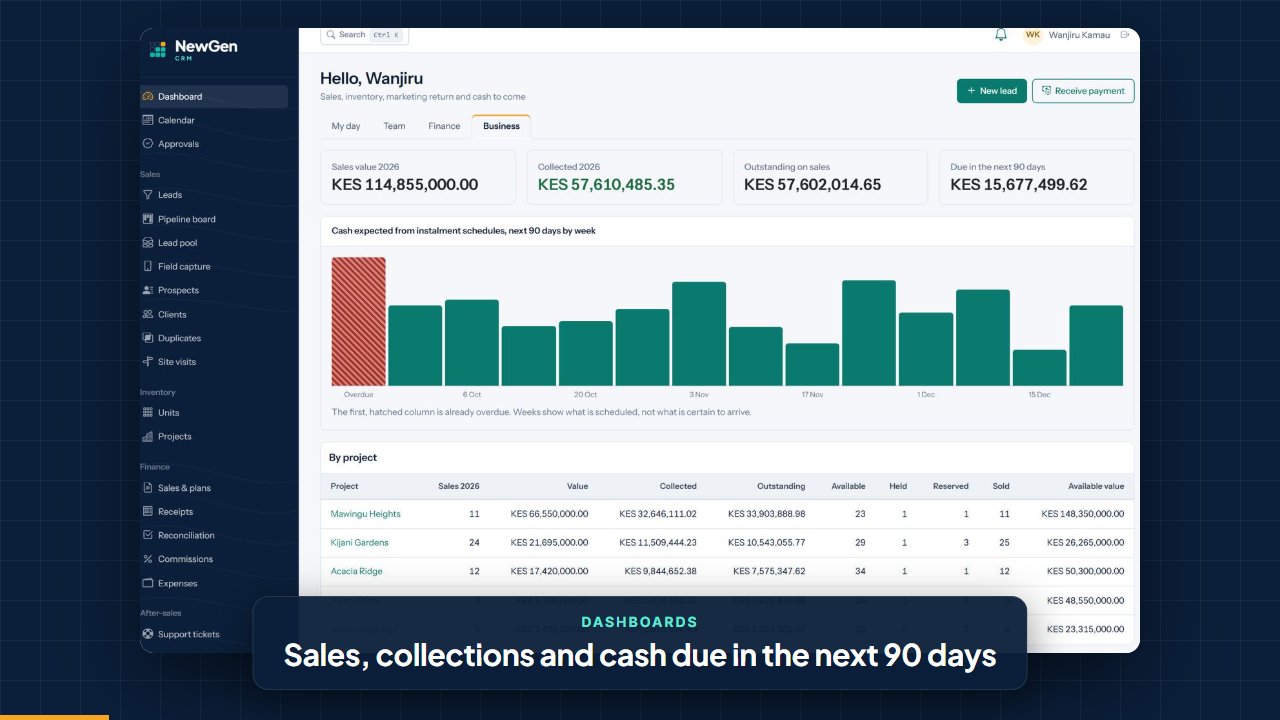Switch to the Finance tab
1280x720 pixels.
(444, 126)
